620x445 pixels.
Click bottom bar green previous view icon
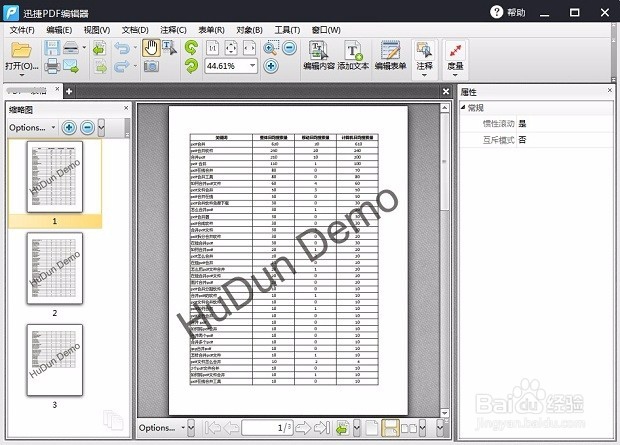(x=342, y=428)
